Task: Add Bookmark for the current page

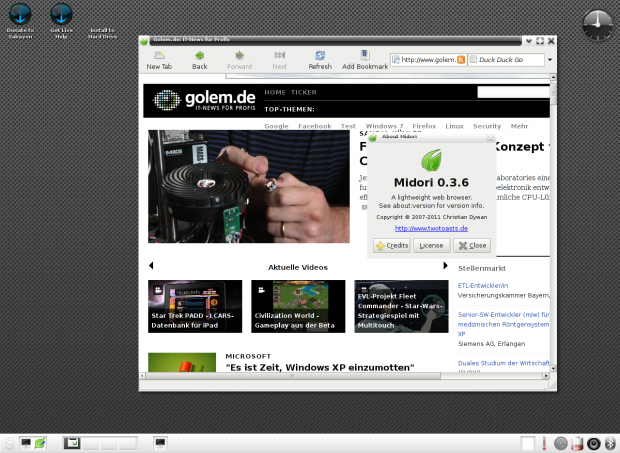Action: (x=365, y=60)
